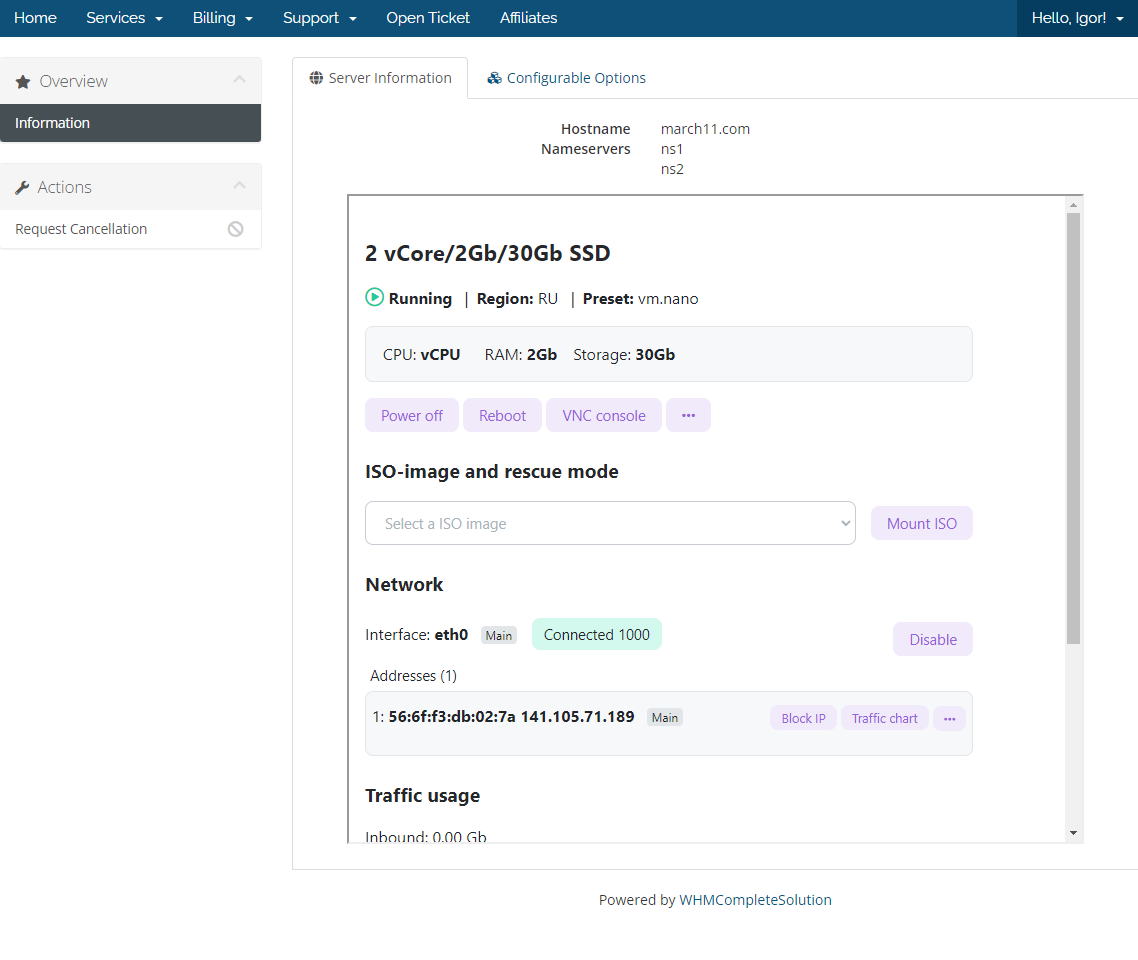Click the cubes icon on Configurable Options tab
1138x960 pixels.
coord(494,78)
